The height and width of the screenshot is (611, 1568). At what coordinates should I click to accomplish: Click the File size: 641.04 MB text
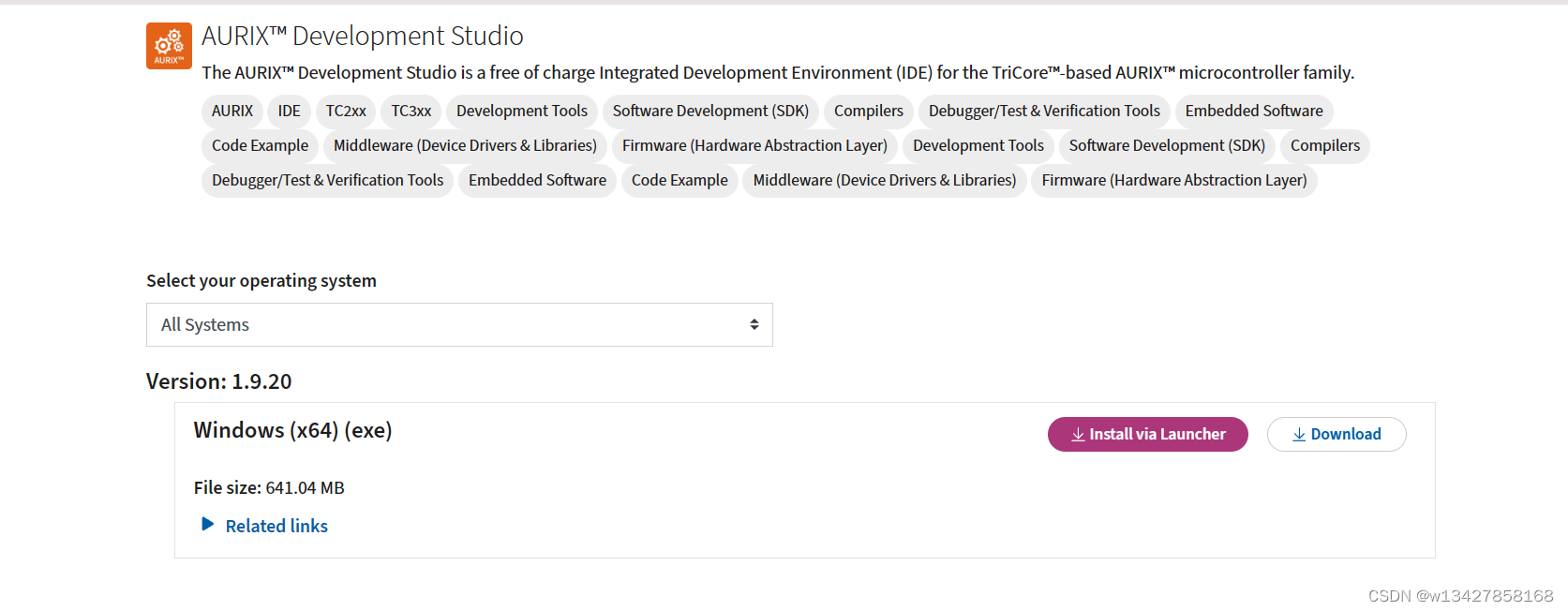(x=269, y=487)
